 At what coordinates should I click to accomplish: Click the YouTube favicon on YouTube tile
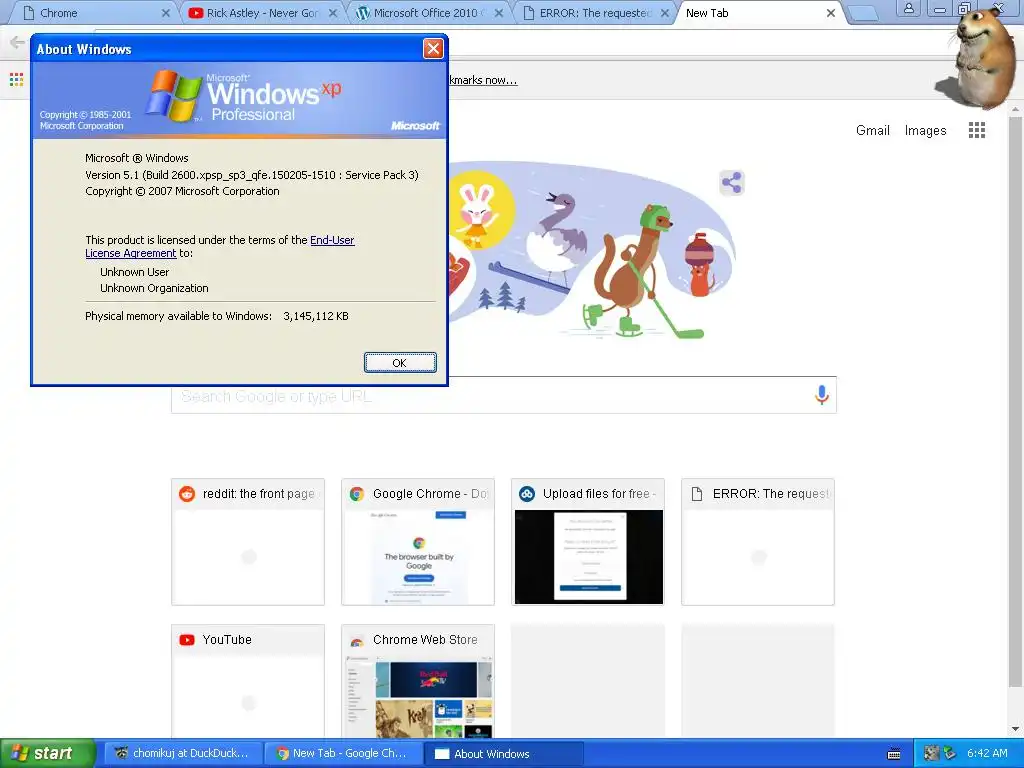187,640
